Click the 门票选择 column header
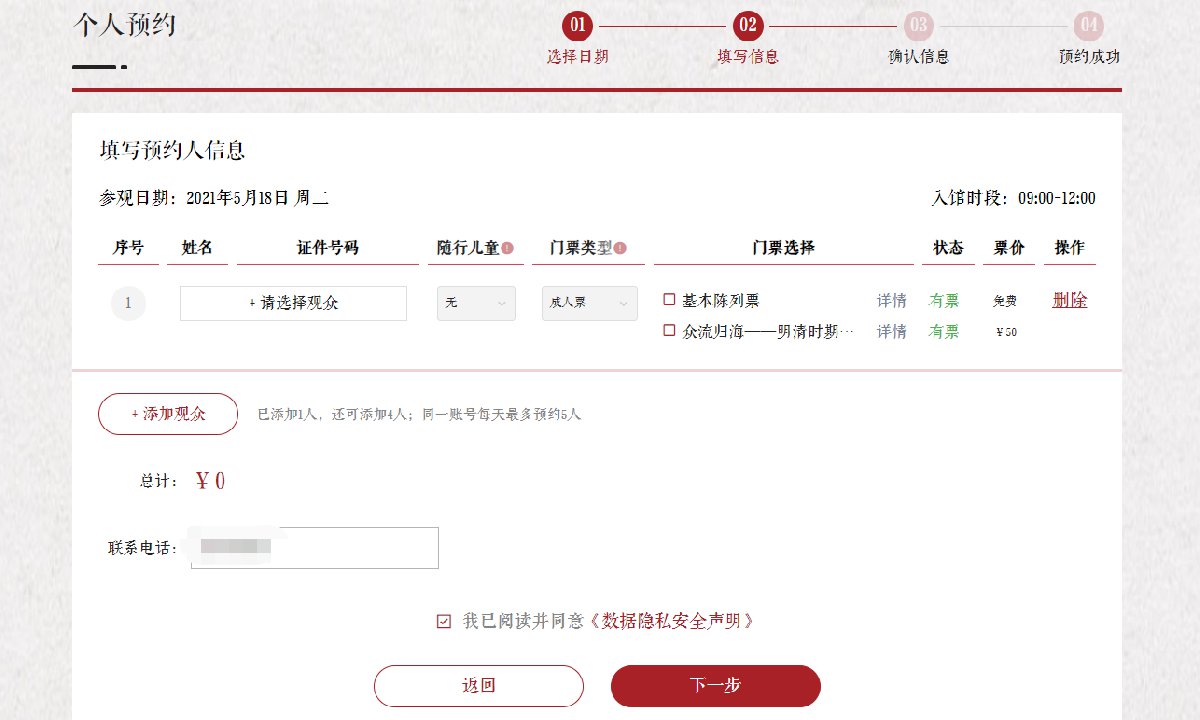Viewport: 1200px width, 720px height. (x=783, y=248)
